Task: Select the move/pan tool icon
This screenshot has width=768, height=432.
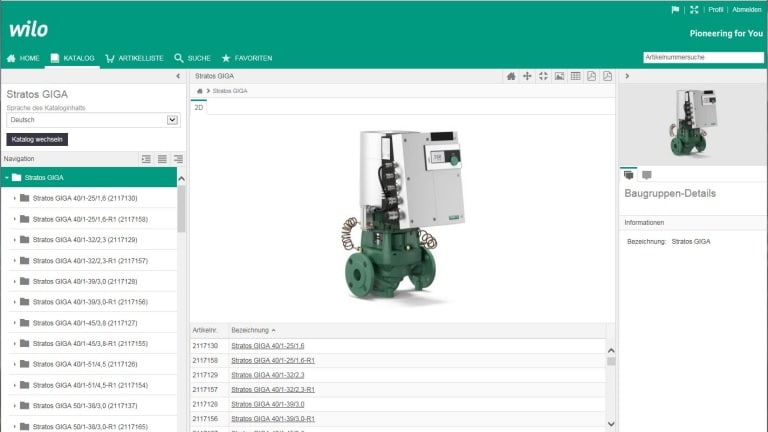Action: point(527,76)
